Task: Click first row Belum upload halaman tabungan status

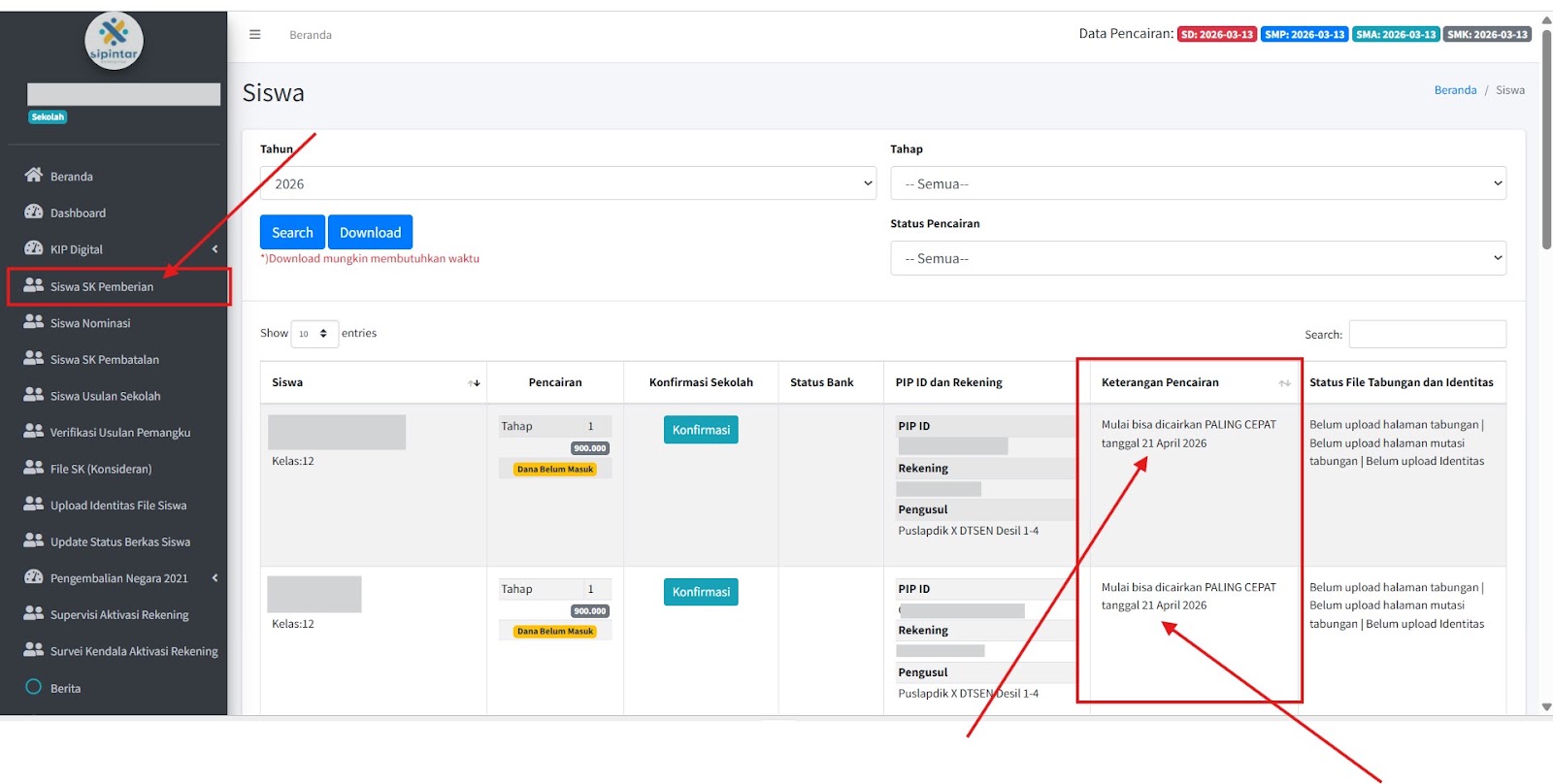Action: [x=1397, y=442]
